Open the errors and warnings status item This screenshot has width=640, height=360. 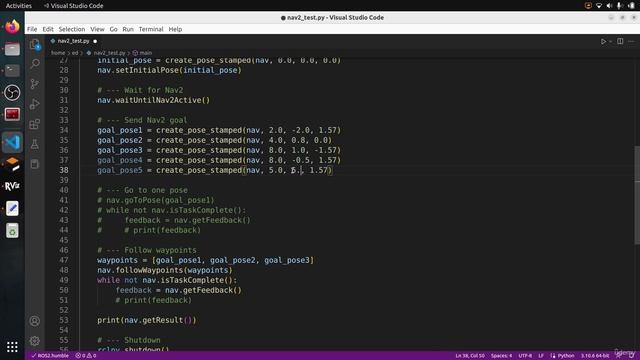tap(86, 356)
